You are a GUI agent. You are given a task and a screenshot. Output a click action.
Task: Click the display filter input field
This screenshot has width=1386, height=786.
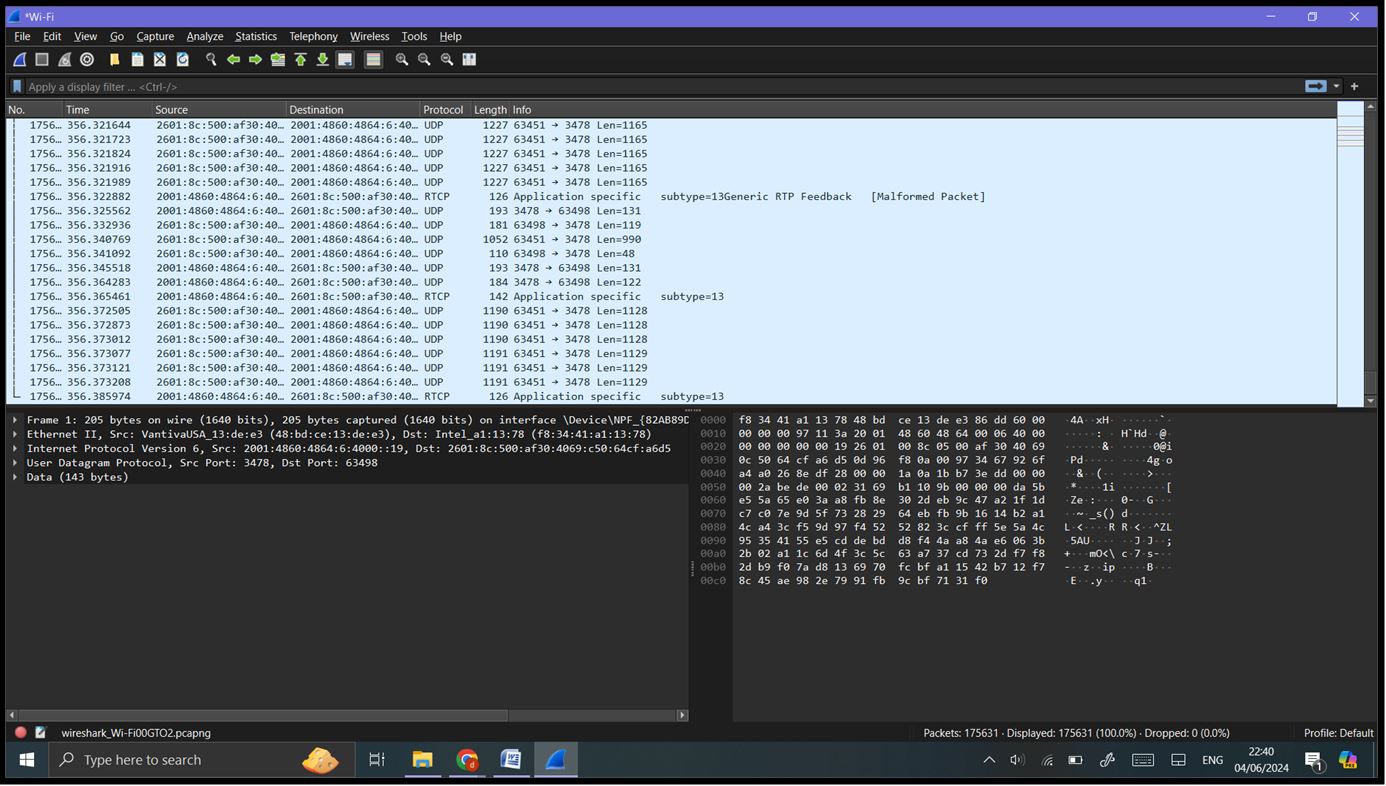tap(400, 86)
